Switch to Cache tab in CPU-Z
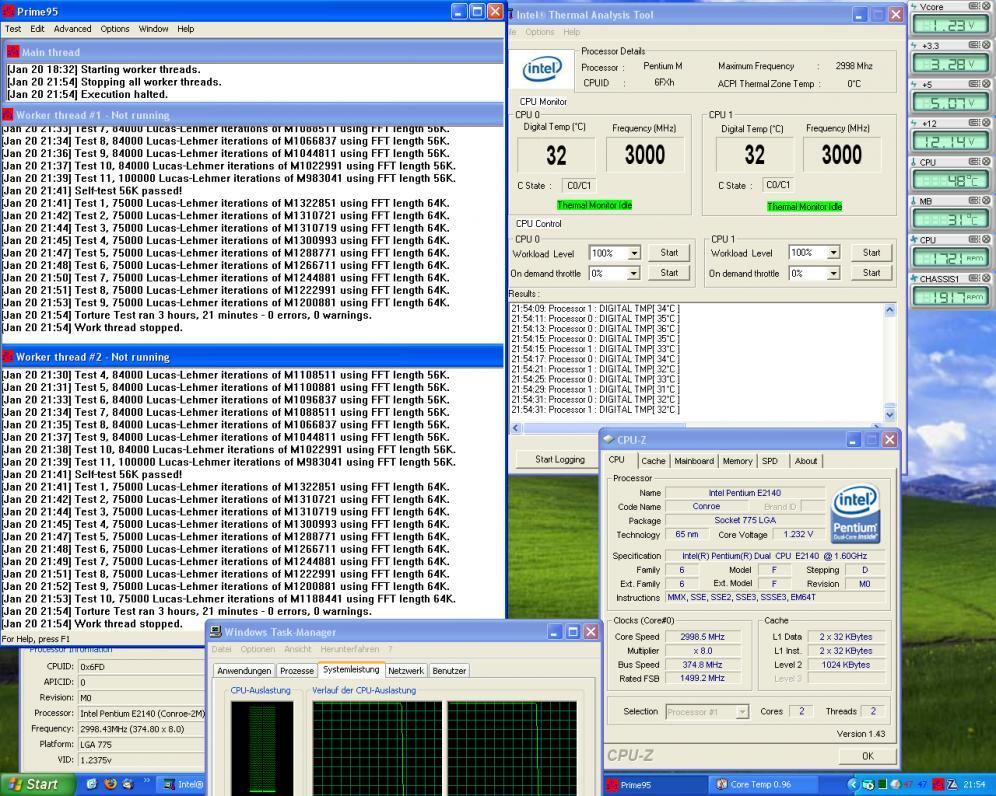Screen dimensions: 996x796 pyautogui.click(x=653, y=461)
